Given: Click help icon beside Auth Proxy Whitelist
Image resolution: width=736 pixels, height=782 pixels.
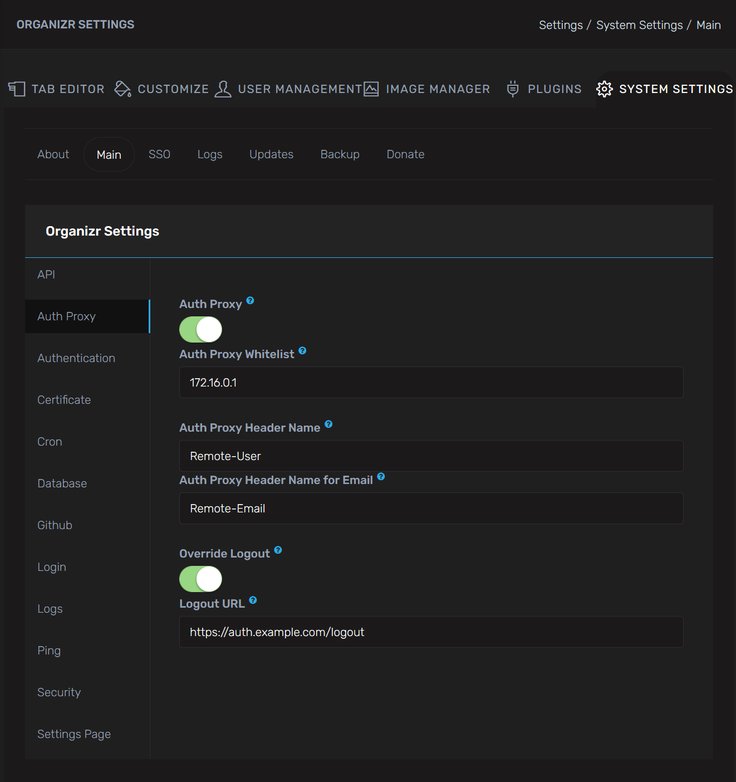Looking at the screenshot, I should (x=303, y=352).
